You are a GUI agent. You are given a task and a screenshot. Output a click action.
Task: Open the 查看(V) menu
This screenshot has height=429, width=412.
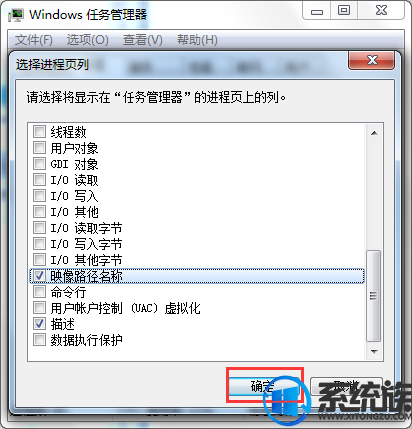pyautogui.click(x=143, y=40)
